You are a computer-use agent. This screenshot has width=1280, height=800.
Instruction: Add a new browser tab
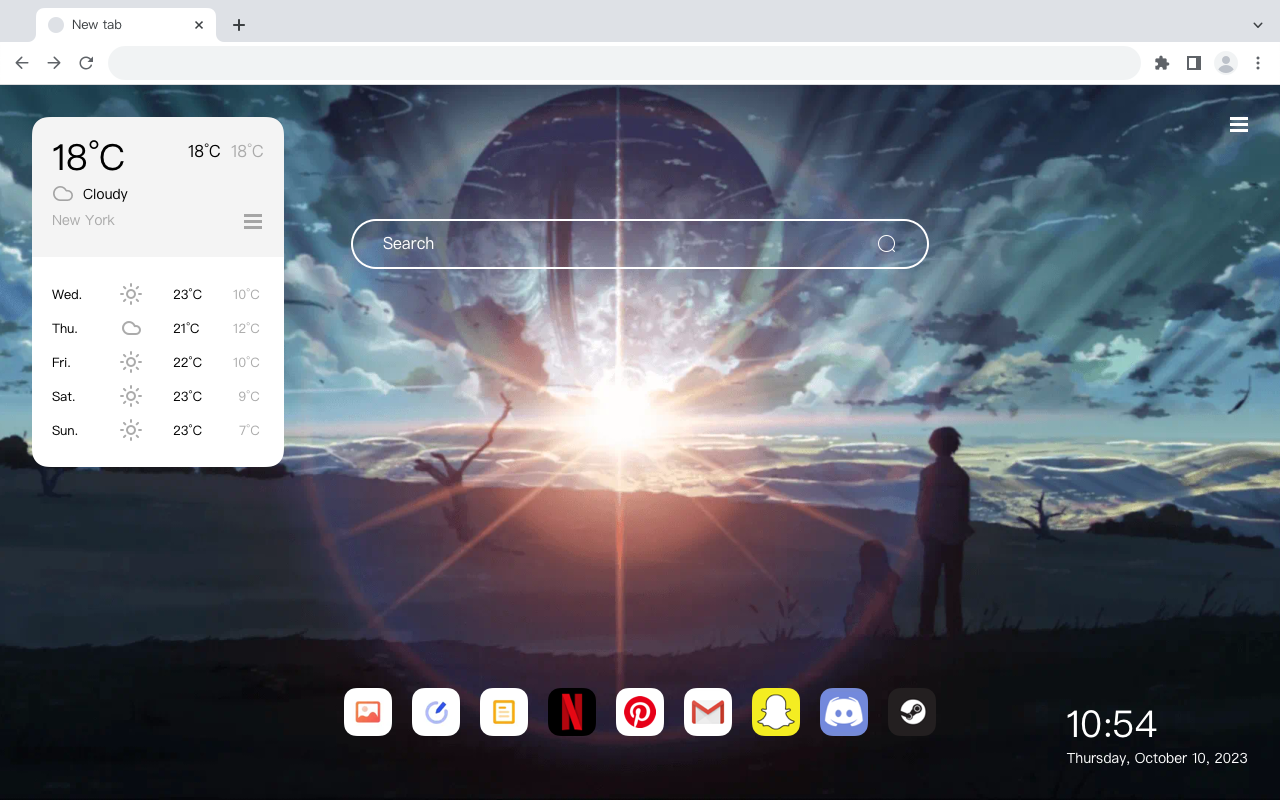click(x=239, y=25)
